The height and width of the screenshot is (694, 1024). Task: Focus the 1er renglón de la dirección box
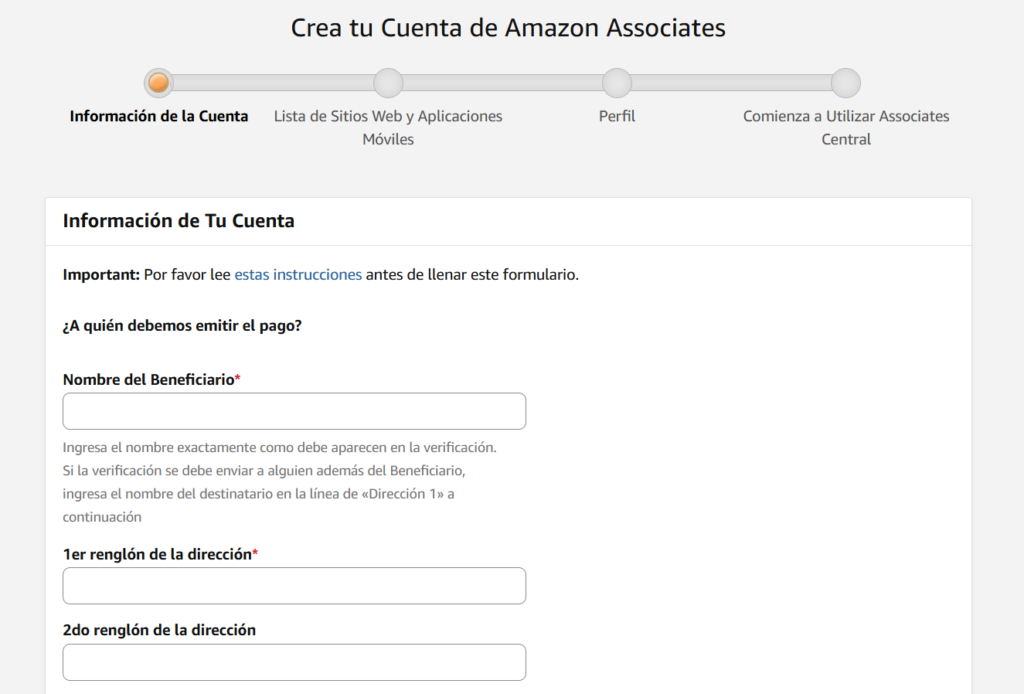[295, 586]
